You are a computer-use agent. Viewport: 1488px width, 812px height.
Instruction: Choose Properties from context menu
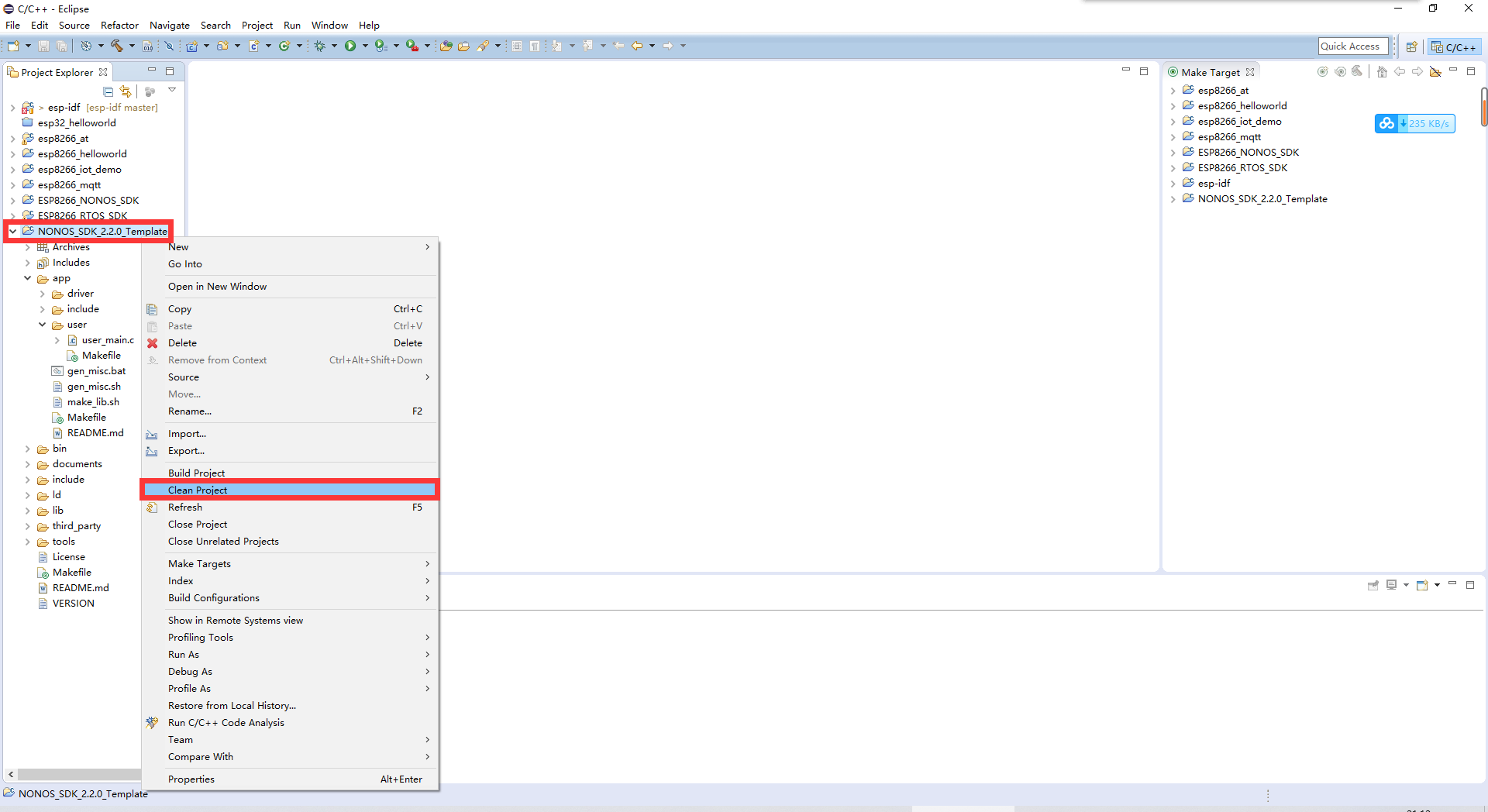(x=290, y=779)
